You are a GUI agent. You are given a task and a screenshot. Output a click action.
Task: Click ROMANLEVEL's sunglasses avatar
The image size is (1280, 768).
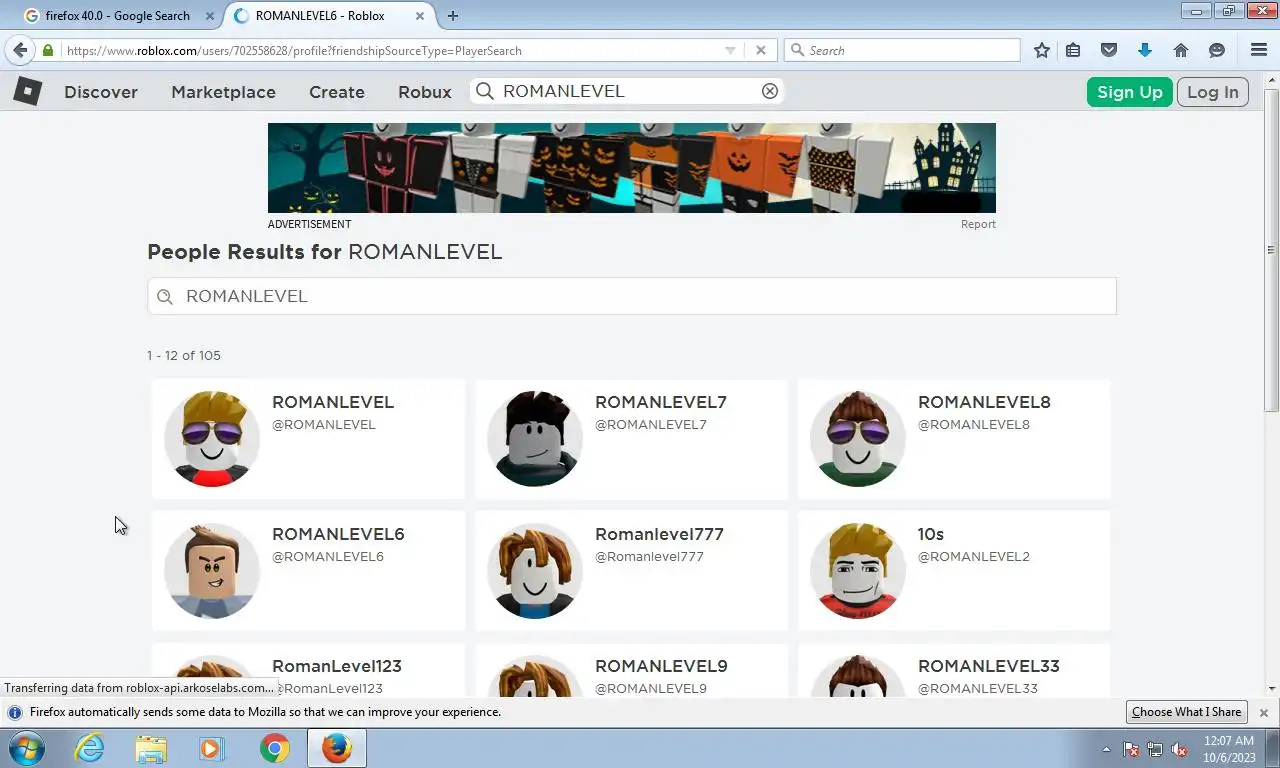click(212, 439)
